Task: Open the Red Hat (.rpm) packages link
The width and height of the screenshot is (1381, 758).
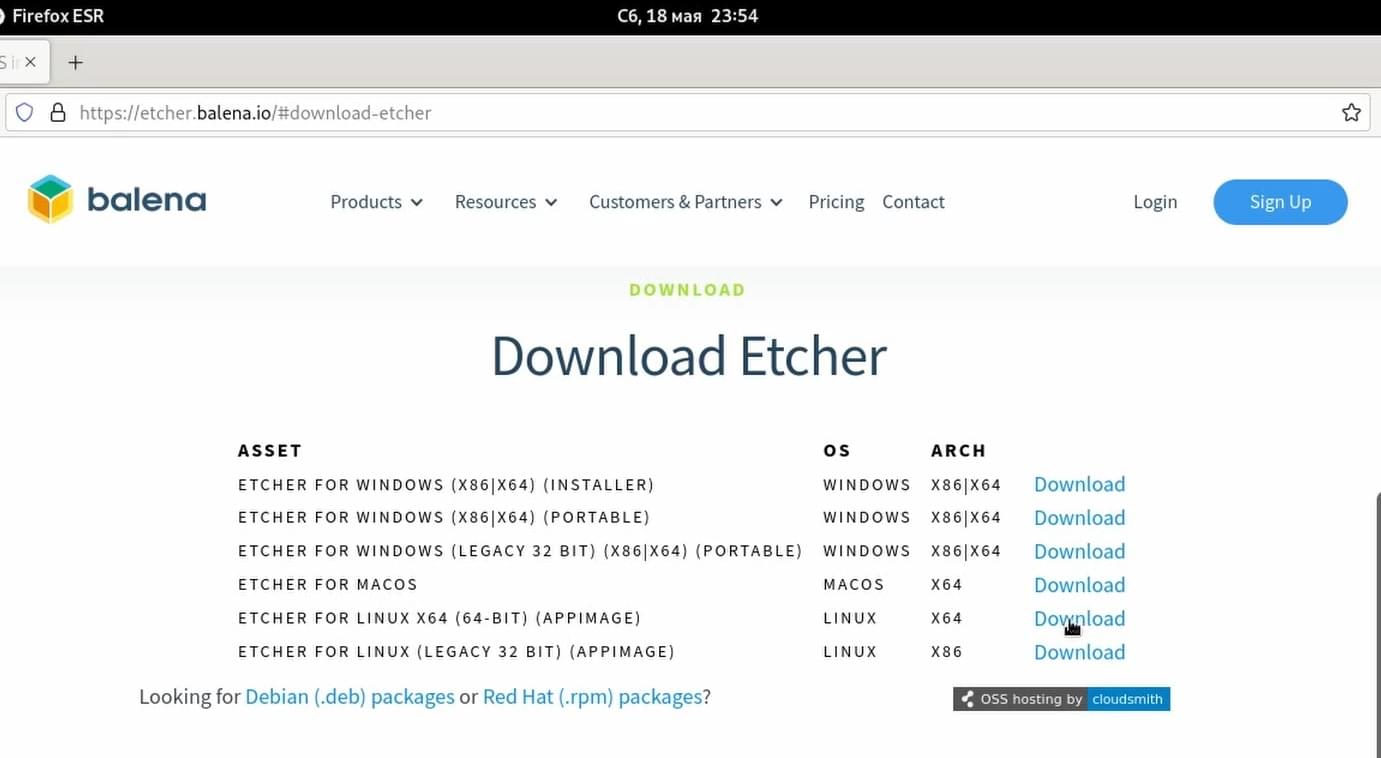Action: pos(592,697)
